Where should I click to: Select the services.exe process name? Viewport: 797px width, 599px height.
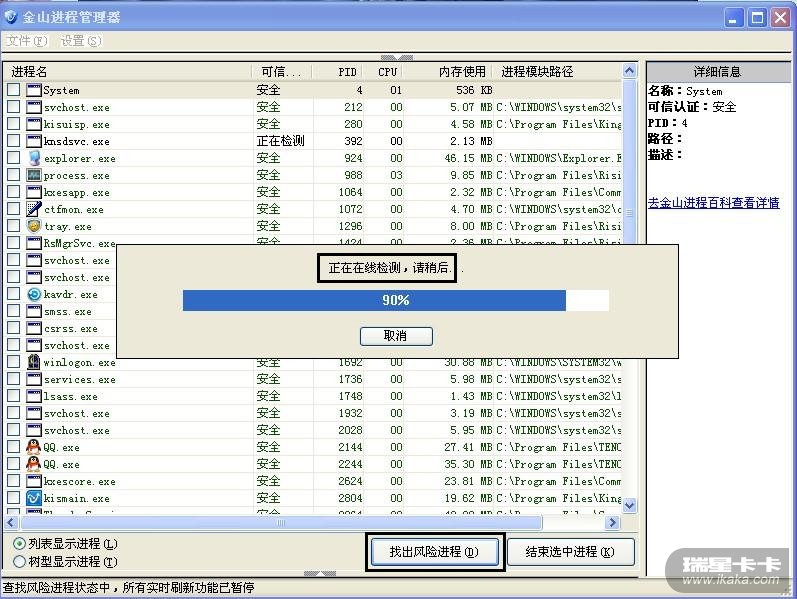(x=80, y=380)
